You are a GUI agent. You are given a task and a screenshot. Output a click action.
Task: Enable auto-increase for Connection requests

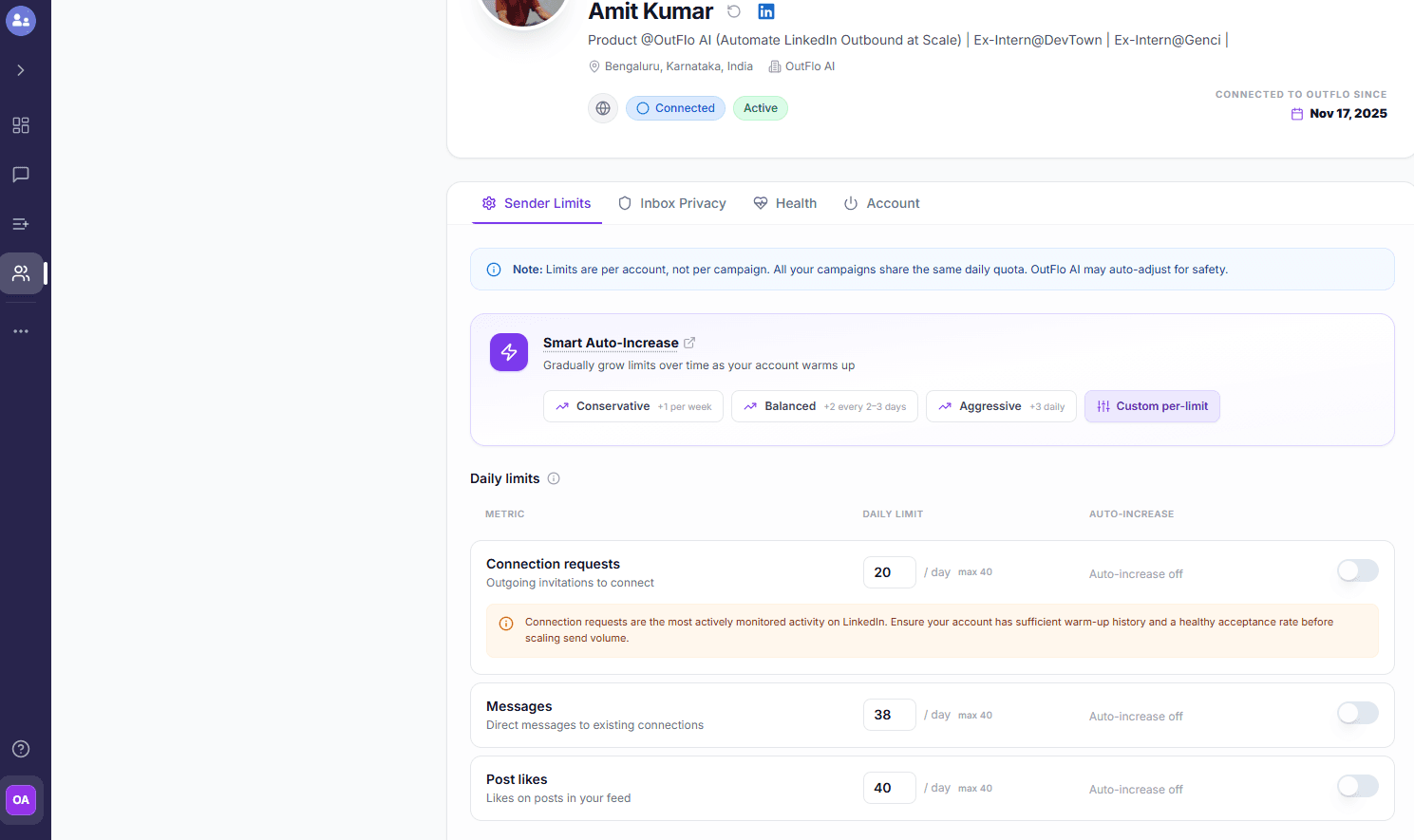pos(1358,570)
